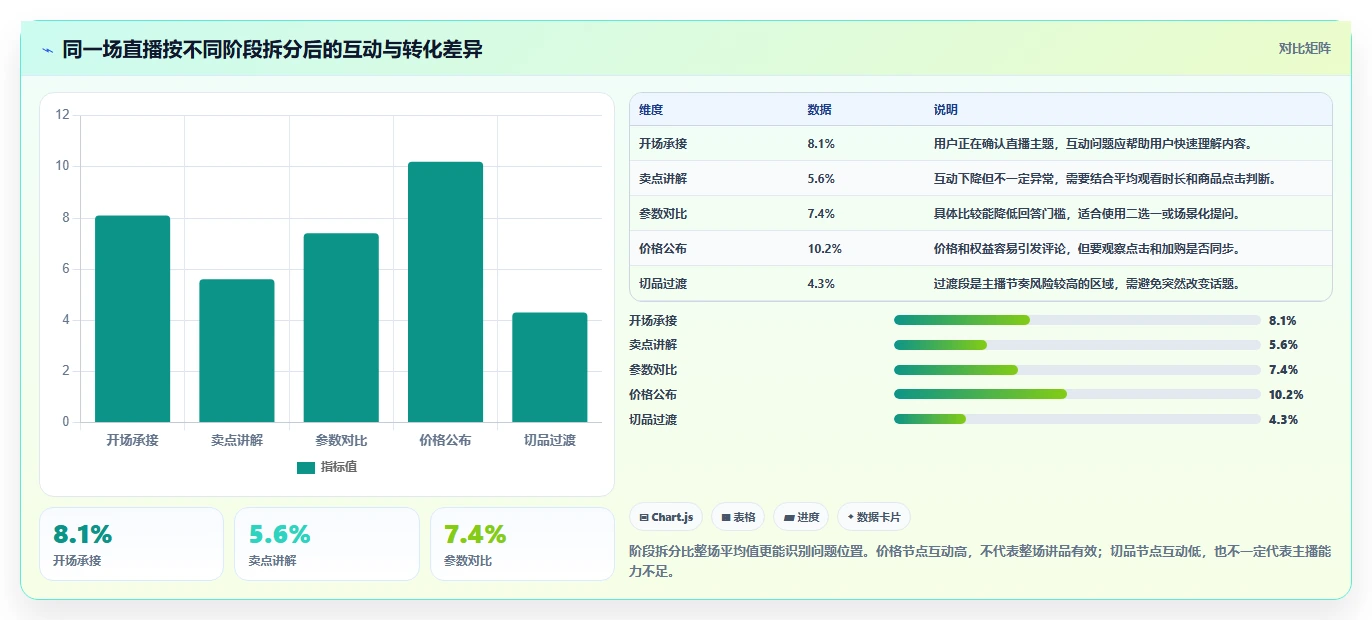The image size is (1372, 620).
Task: Click the 参数对比 bar in the chart
Action: pos(341,328)
